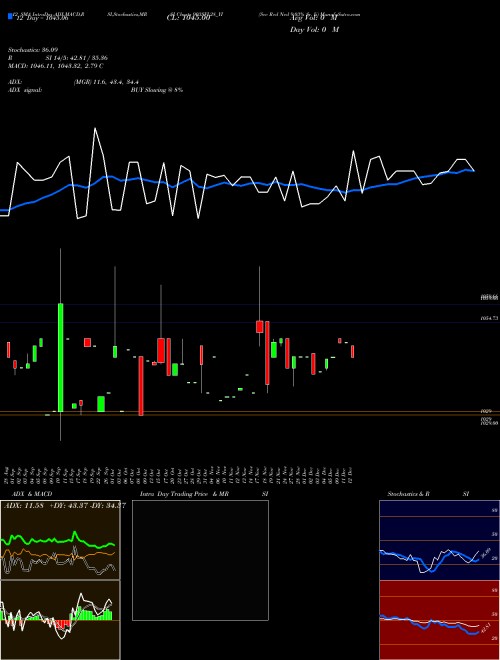Image resolution: width=500 pixels, height=660 pixels.
Task: Click the 'CL: 1045.00' closing price text
Action: click(x=188, y=18)
